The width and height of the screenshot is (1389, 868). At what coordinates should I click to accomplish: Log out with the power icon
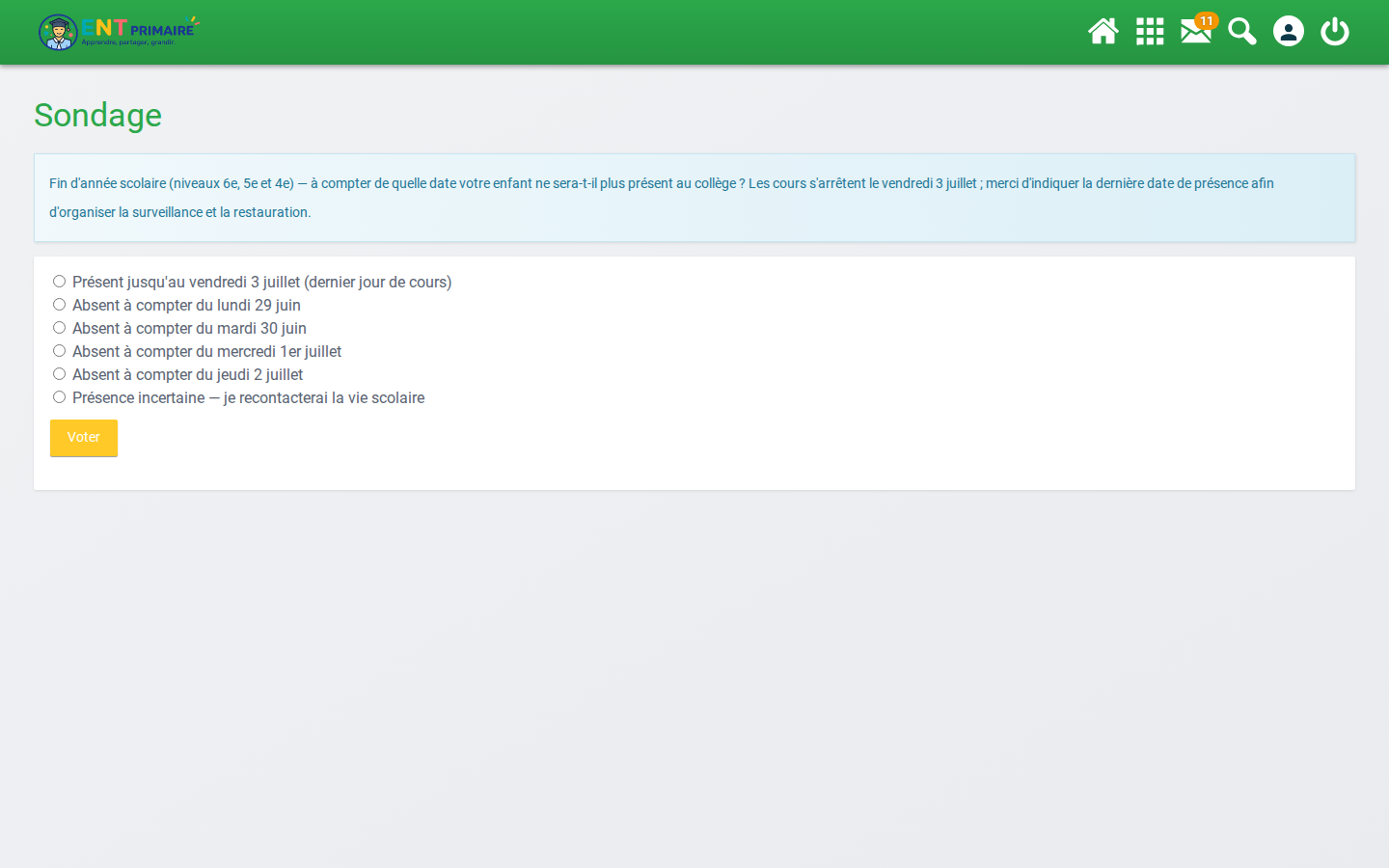pyautogui.click(x=1335, y=32)
